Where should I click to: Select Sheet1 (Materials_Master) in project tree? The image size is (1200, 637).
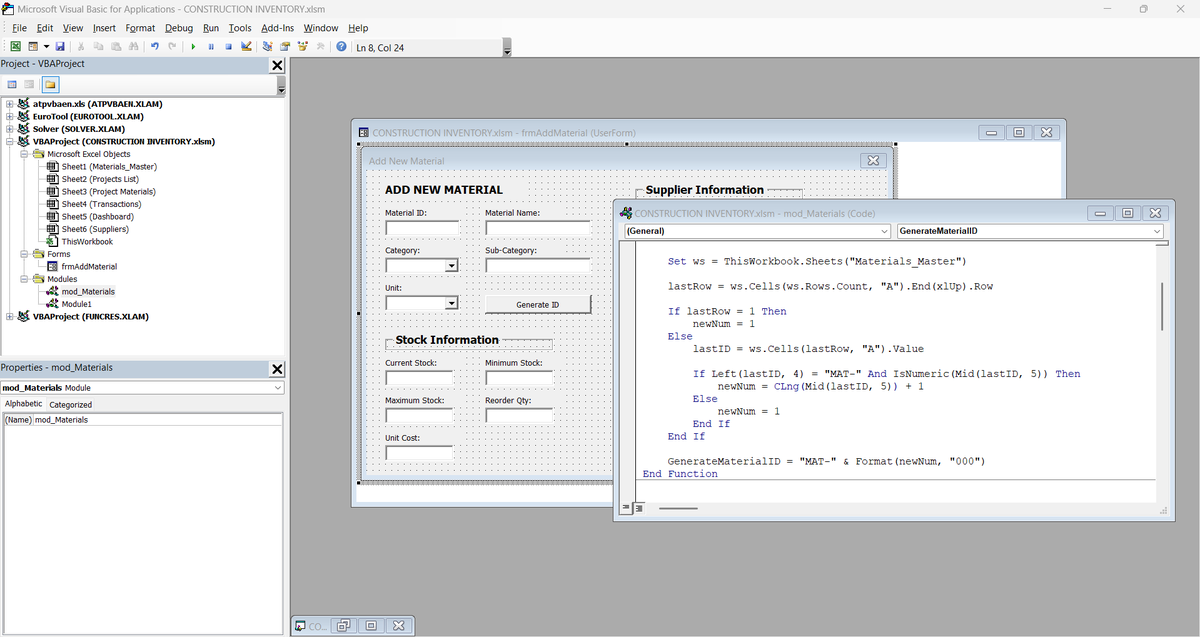[x=109, y=167]
